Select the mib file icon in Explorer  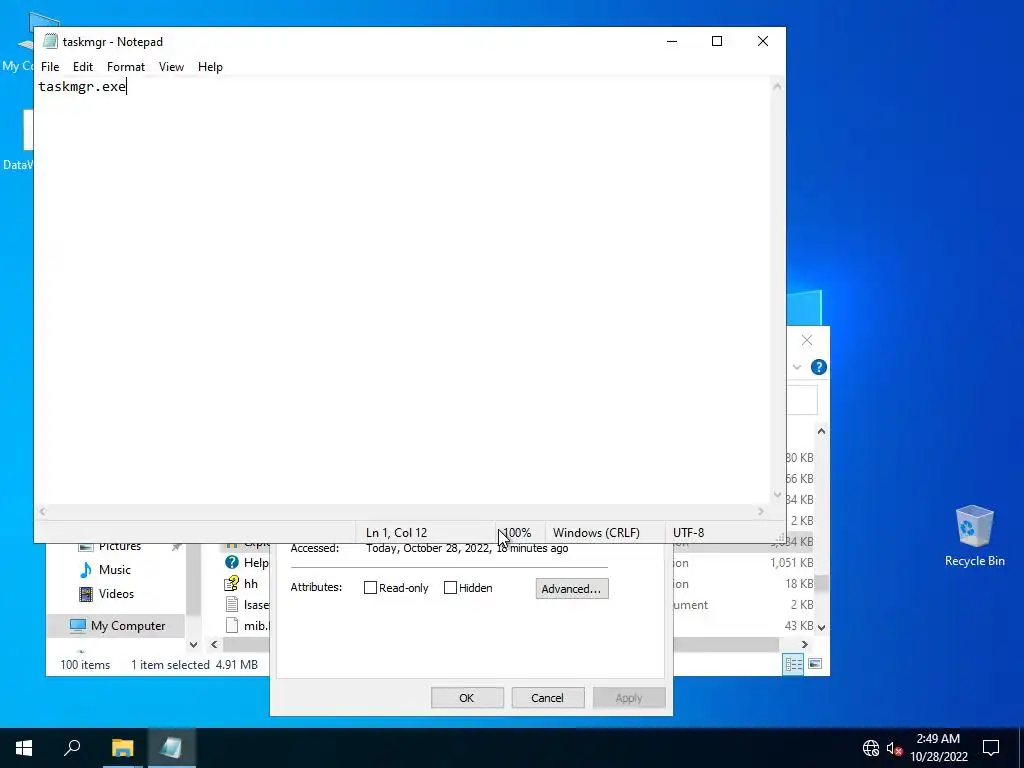pos(232,626)
